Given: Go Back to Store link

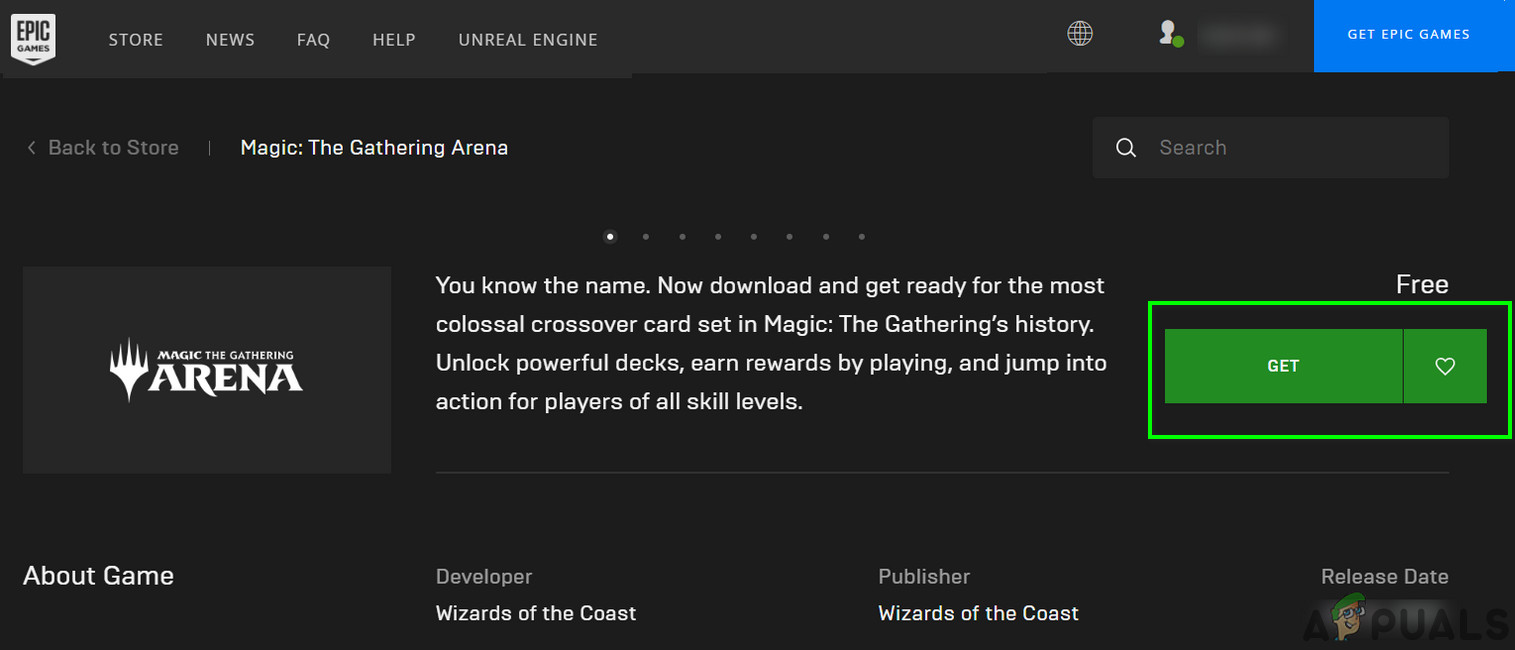Looking at the screenshot, I should click(113, 148).
